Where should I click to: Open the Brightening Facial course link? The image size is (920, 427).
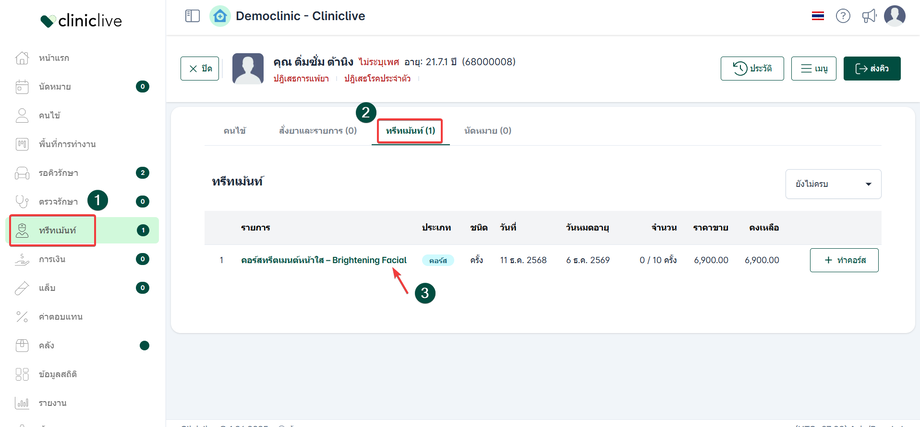323,260
